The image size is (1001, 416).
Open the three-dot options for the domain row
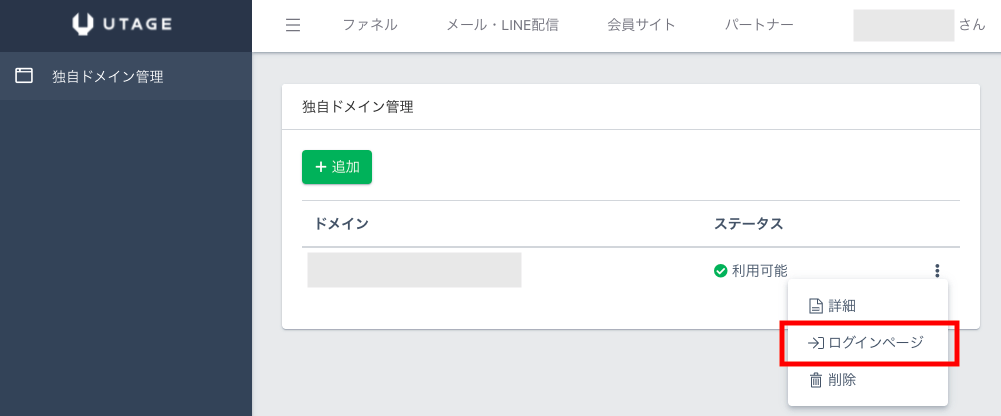click(x=937, y=270)
